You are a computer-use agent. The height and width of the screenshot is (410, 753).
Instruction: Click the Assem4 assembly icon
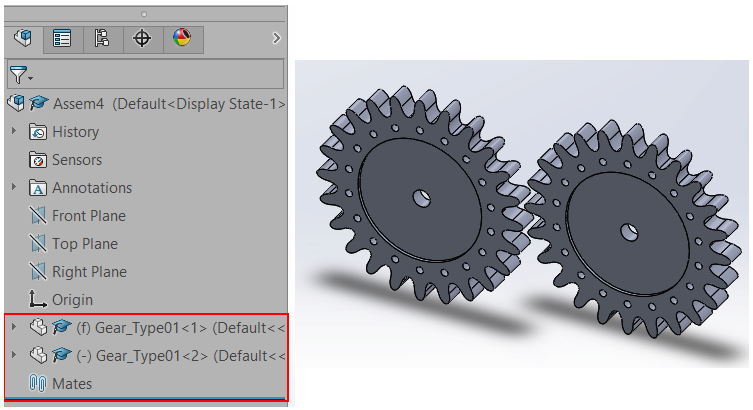16,103
